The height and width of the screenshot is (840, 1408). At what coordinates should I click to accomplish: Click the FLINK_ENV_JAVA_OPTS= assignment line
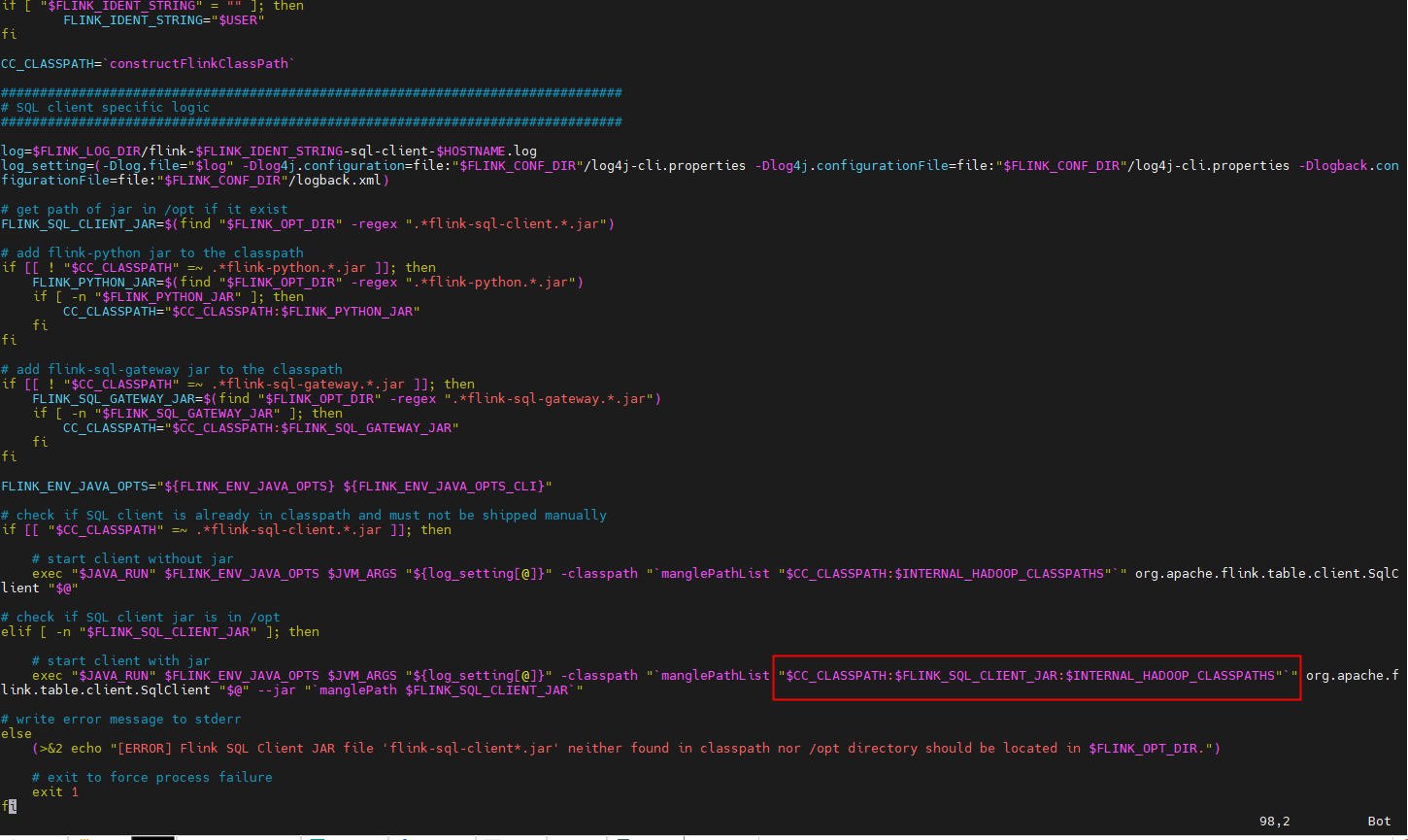tap(276, 486)
